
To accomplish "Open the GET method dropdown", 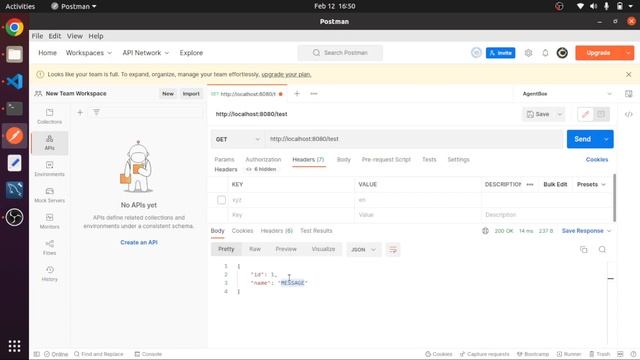I will coord(238,139).
